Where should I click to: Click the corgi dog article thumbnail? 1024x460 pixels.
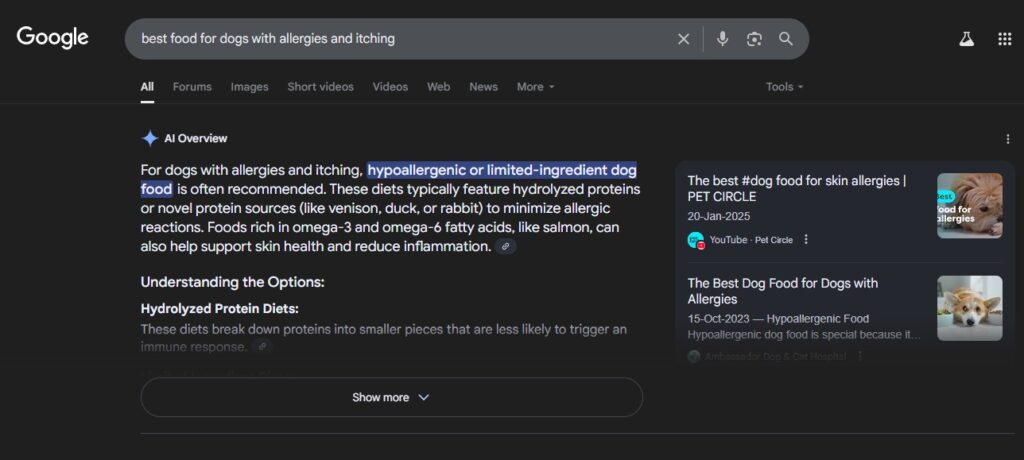click(x=969, y=308)
